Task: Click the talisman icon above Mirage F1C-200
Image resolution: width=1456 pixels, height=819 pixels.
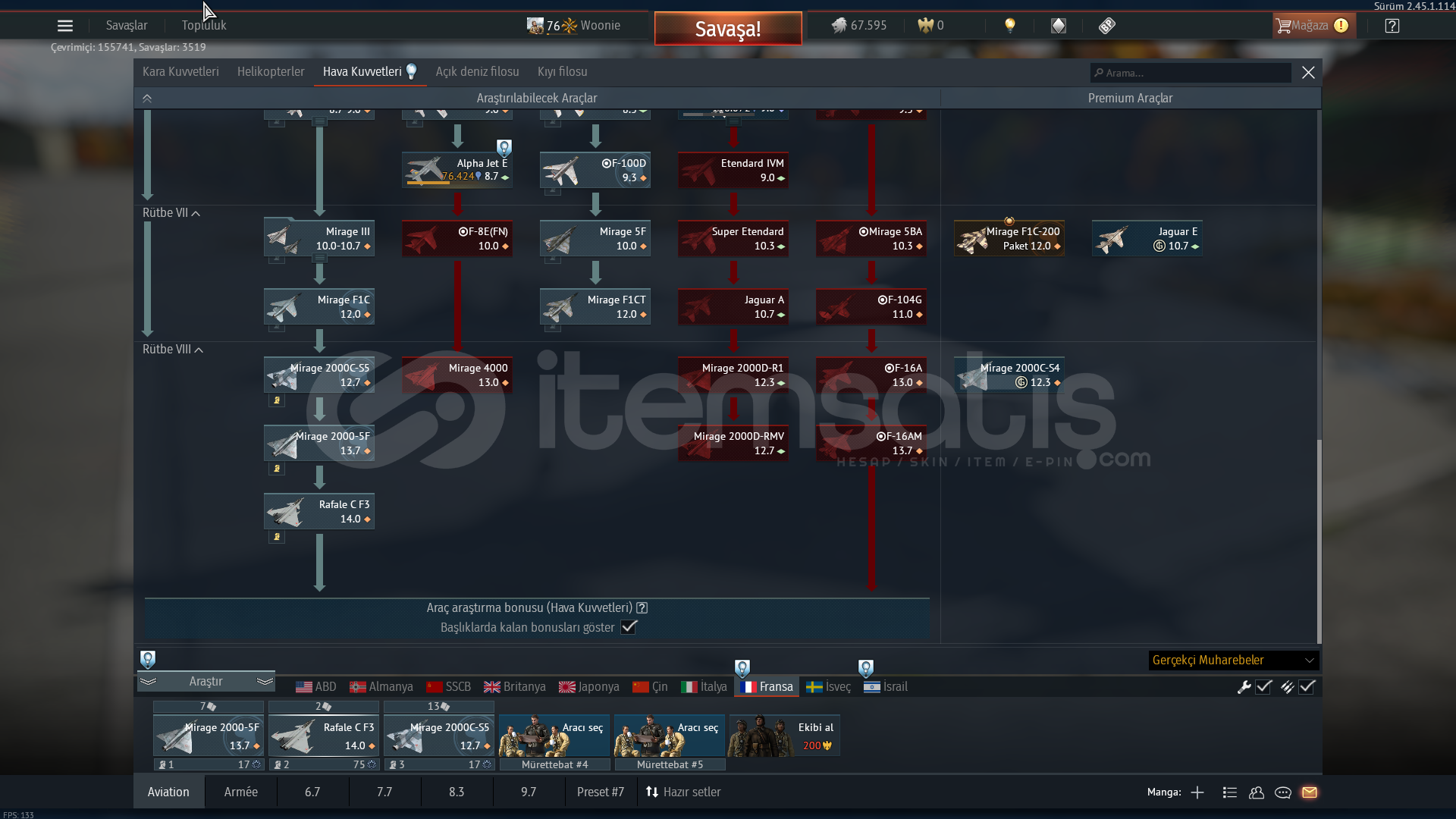Action: click(x=1009, y=221)
